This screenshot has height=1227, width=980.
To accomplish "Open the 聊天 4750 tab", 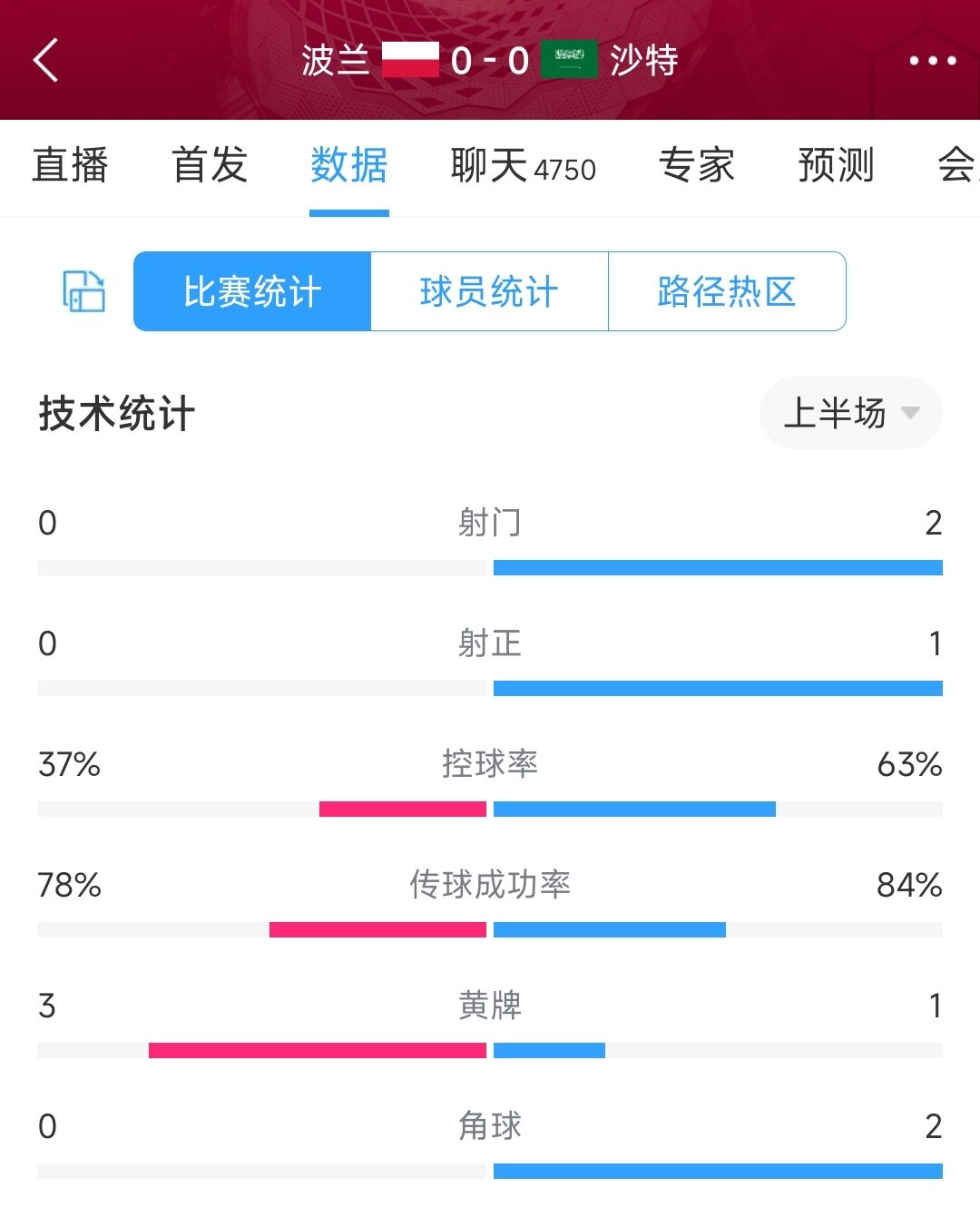I will pos(524,165).
